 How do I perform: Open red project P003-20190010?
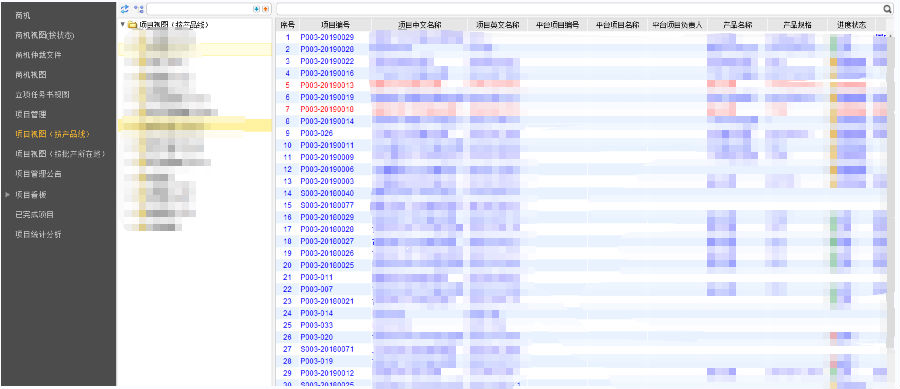pos(327,110)
